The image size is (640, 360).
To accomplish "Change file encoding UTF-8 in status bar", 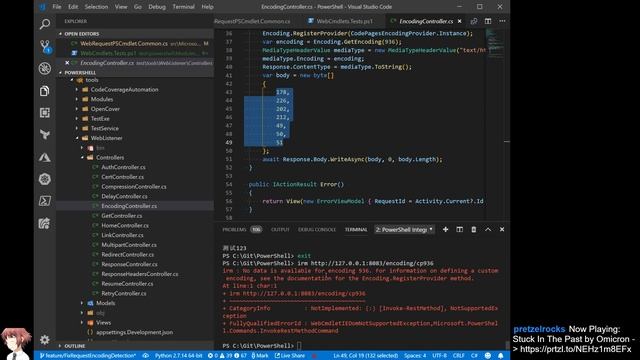I will point(439,356).
